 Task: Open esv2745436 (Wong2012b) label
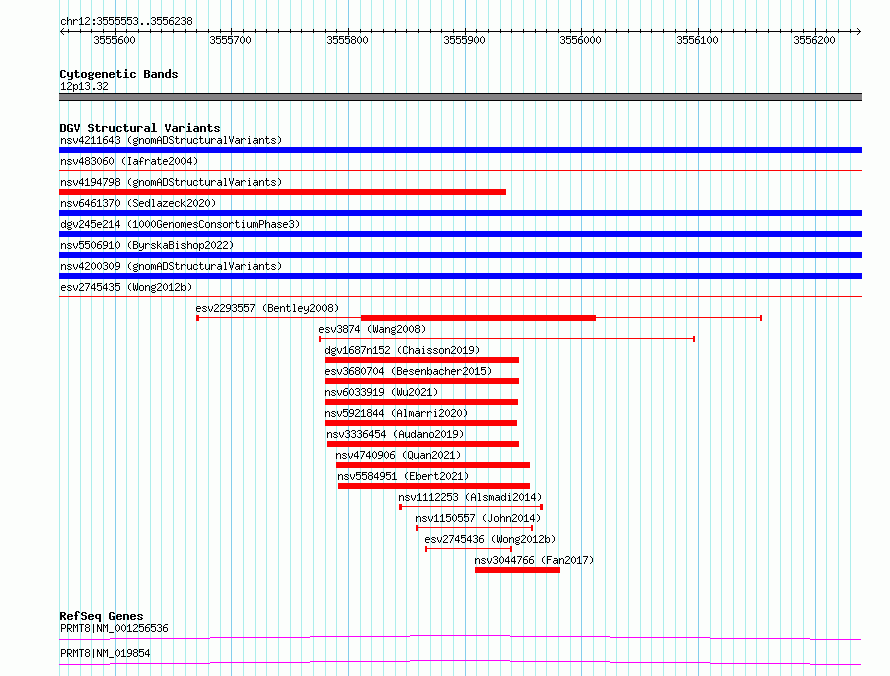(x=490, y=539)
